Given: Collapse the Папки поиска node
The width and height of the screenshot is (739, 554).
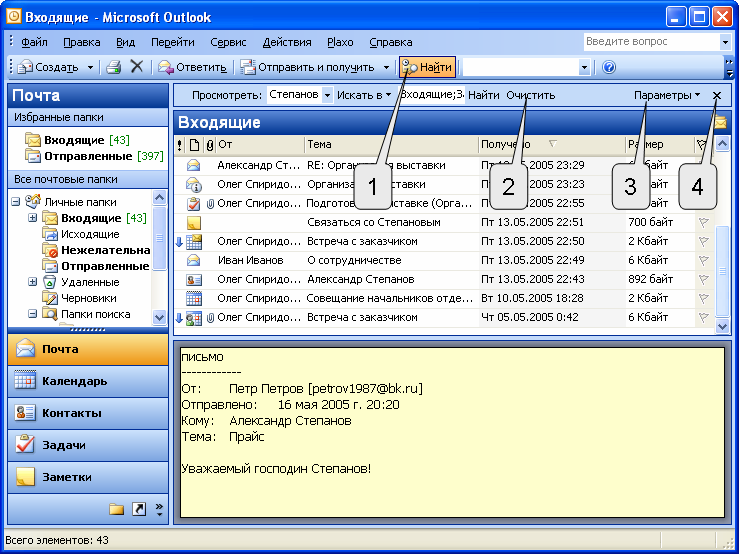Looking at the screenshot, I should 32,314.
